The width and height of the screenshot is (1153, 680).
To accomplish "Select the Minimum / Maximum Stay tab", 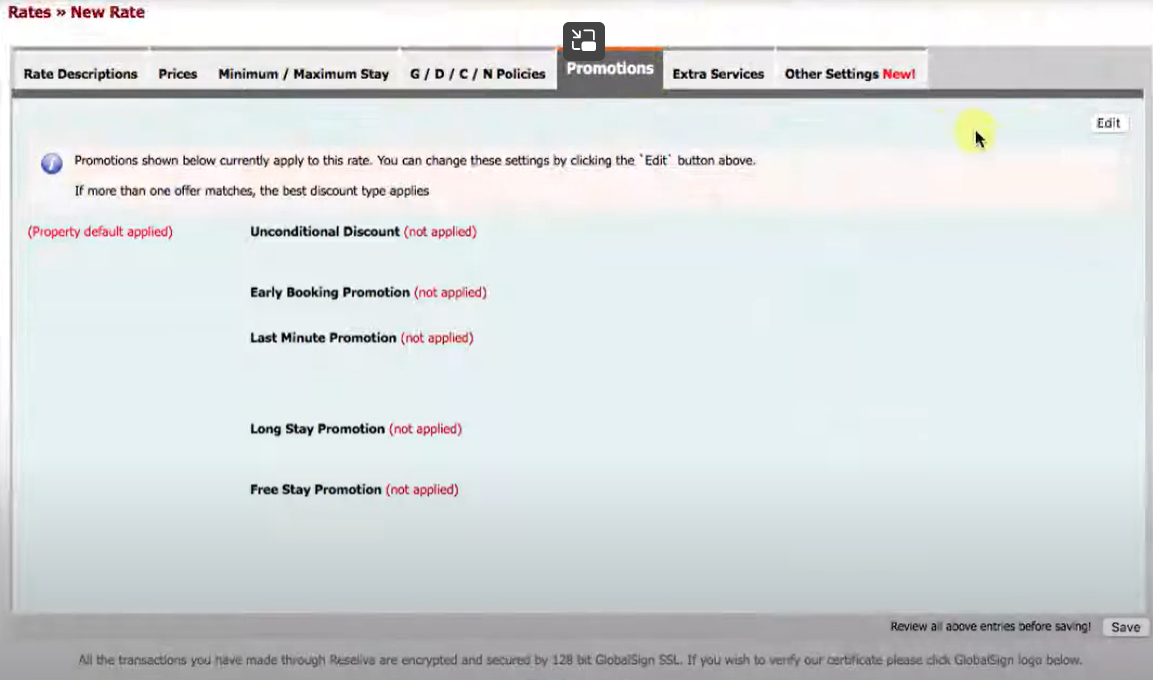I will [x=304, y=74].
